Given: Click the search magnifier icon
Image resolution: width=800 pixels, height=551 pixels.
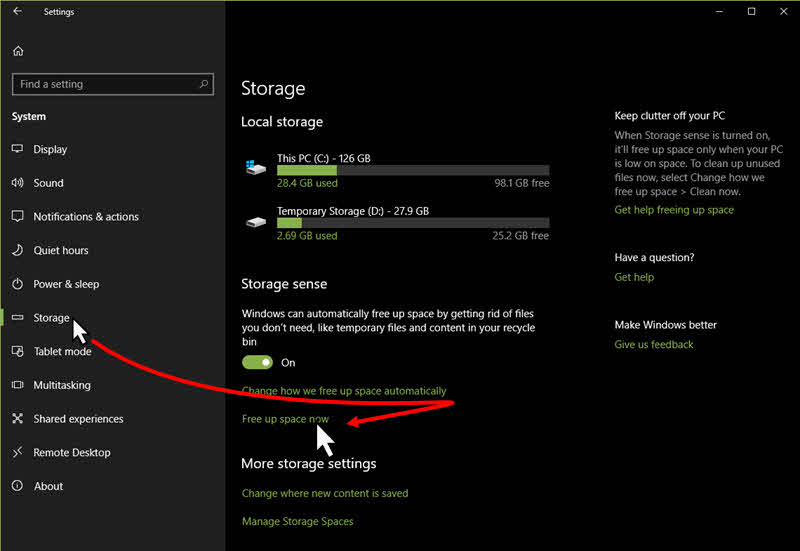Looking at the screenshot, I should tap(204, 84).
